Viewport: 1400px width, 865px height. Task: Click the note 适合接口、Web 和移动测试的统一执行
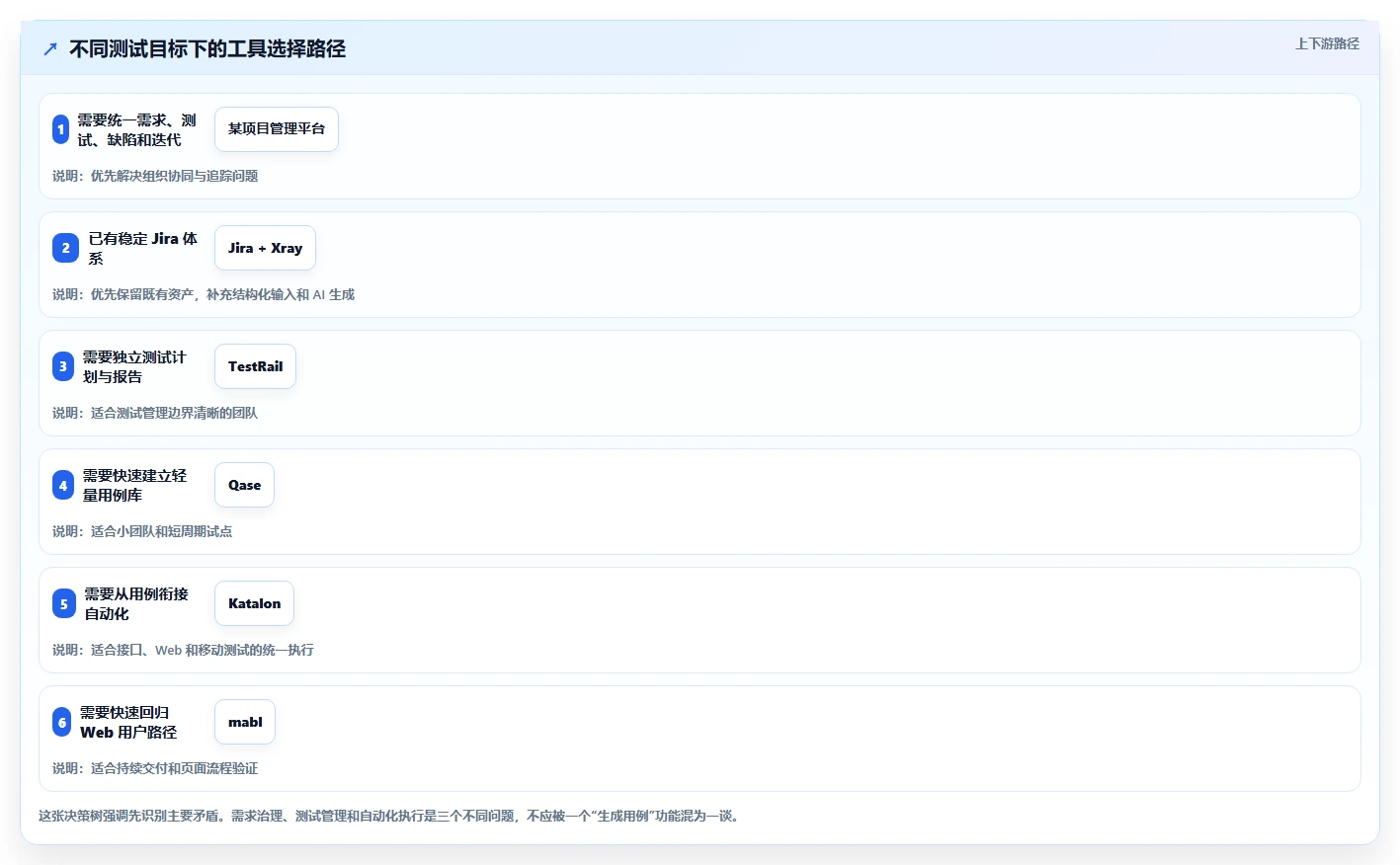(x=202, y=650)
